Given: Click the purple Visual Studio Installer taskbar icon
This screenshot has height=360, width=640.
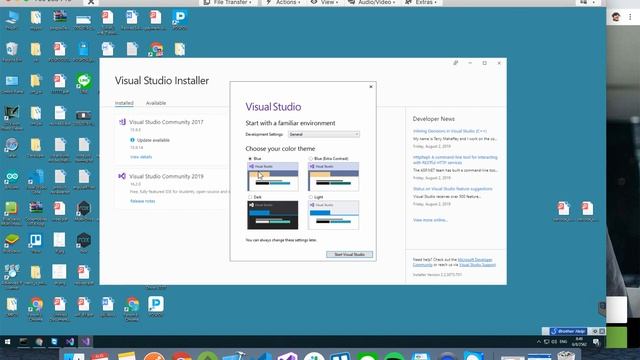Looking at the screenshot, I should 85,342.
